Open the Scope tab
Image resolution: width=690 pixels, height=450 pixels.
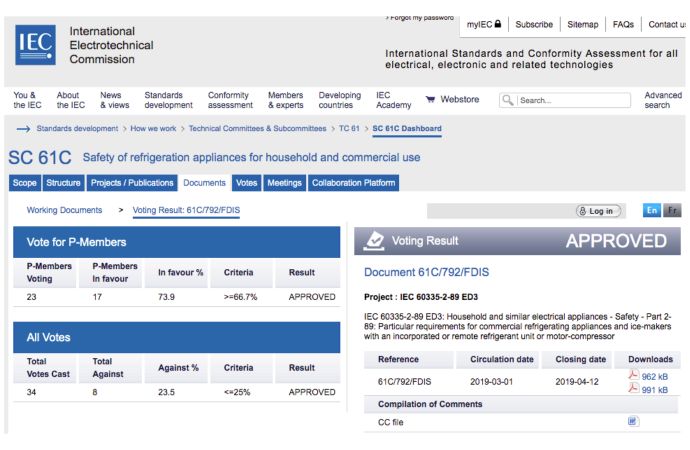25,183
